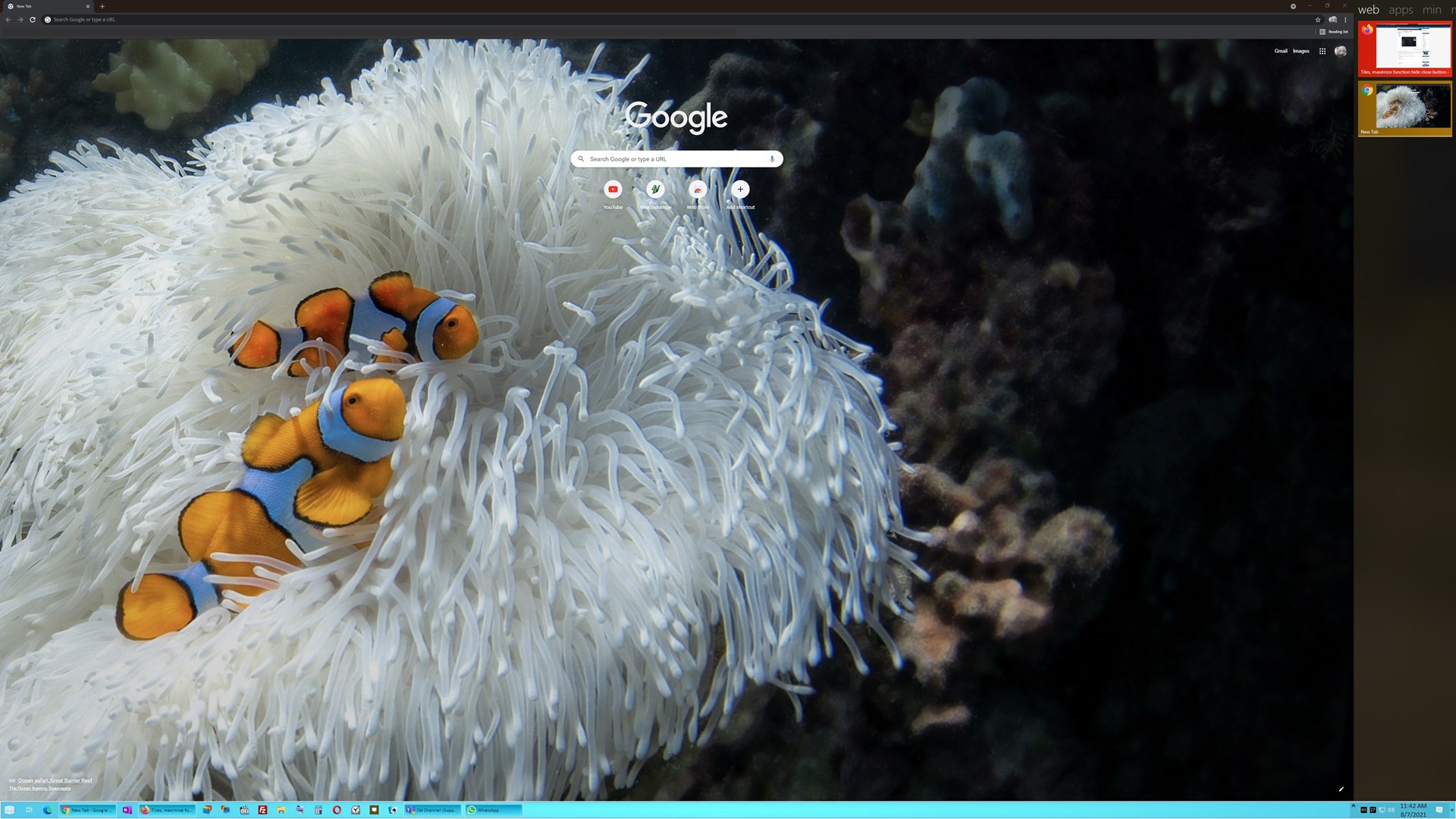Open the Images link
Screen dimensions: 1456x819
[1301, 51]
